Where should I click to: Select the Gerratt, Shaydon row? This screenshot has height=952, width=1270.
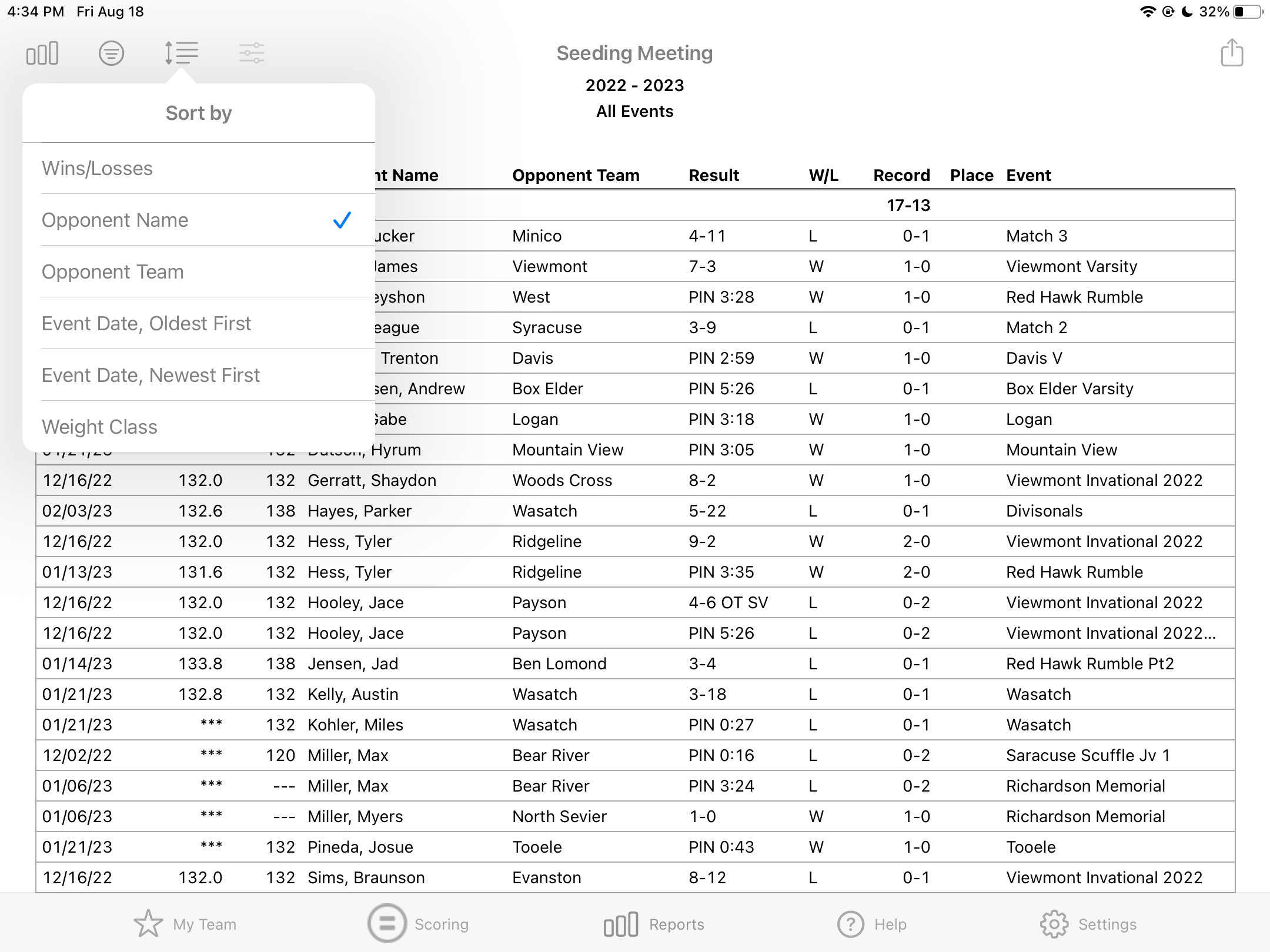click(635, 481)
